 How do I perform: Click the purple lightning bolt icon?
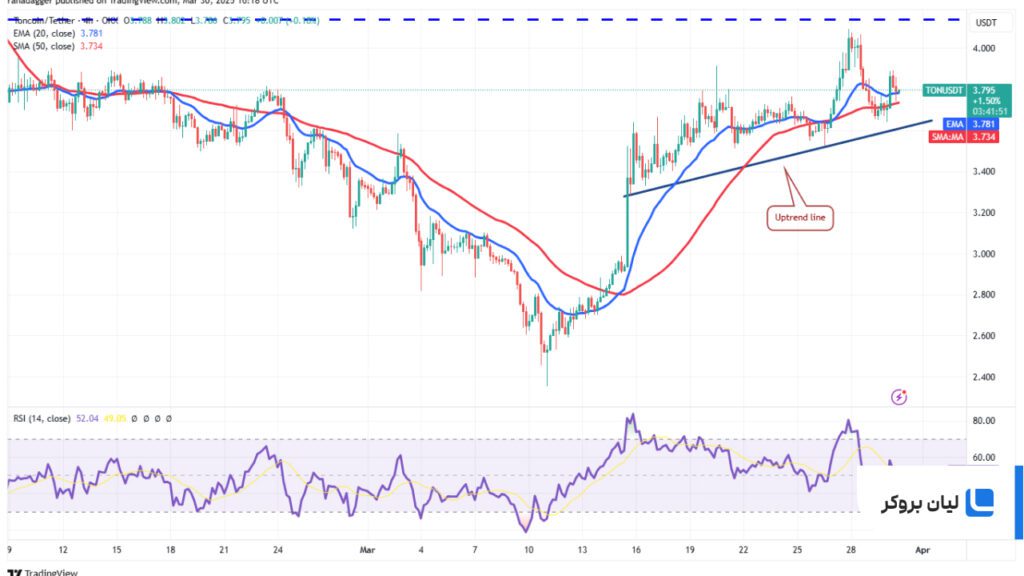[899, 396]
